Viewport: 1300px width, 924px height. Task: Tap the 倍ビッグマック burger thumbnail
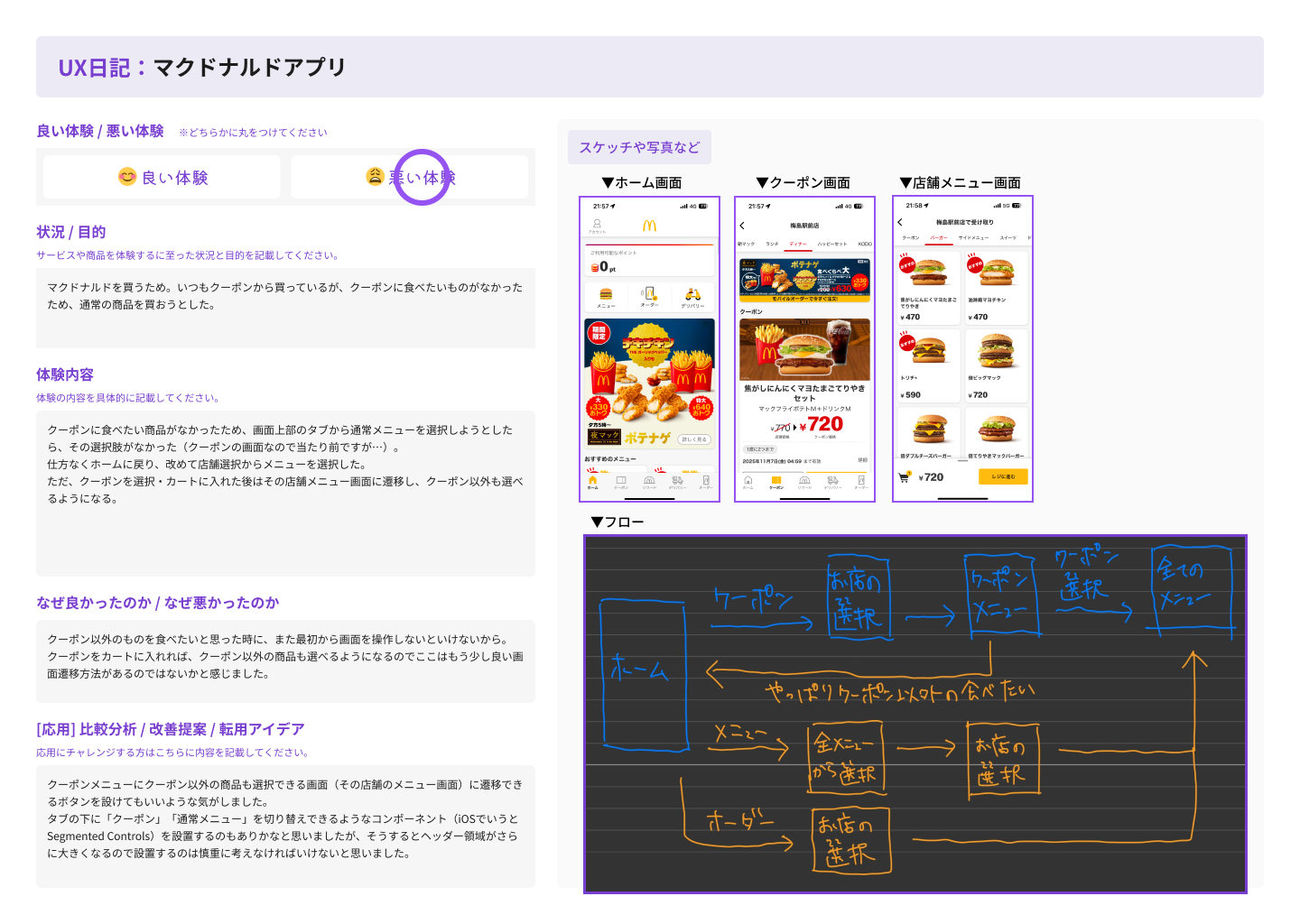[998, 351]
